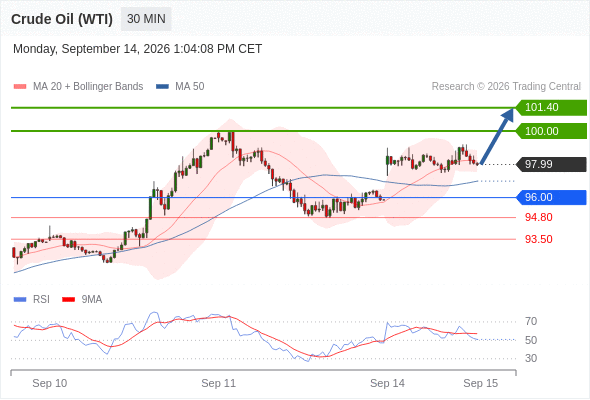Click the RSI 50 level label
Image resolution: width=590 pixels, height=400 pixels.
pyautogui.click(x=531, y=340)
